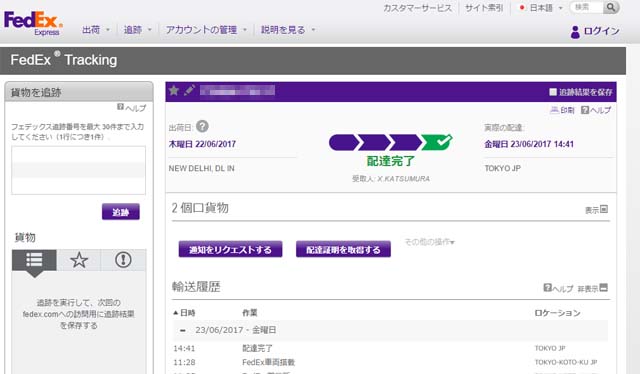Check the 追跡結果を保存 checkbox
This screenshot has height=374, width=640.
(x=553, y=92)
